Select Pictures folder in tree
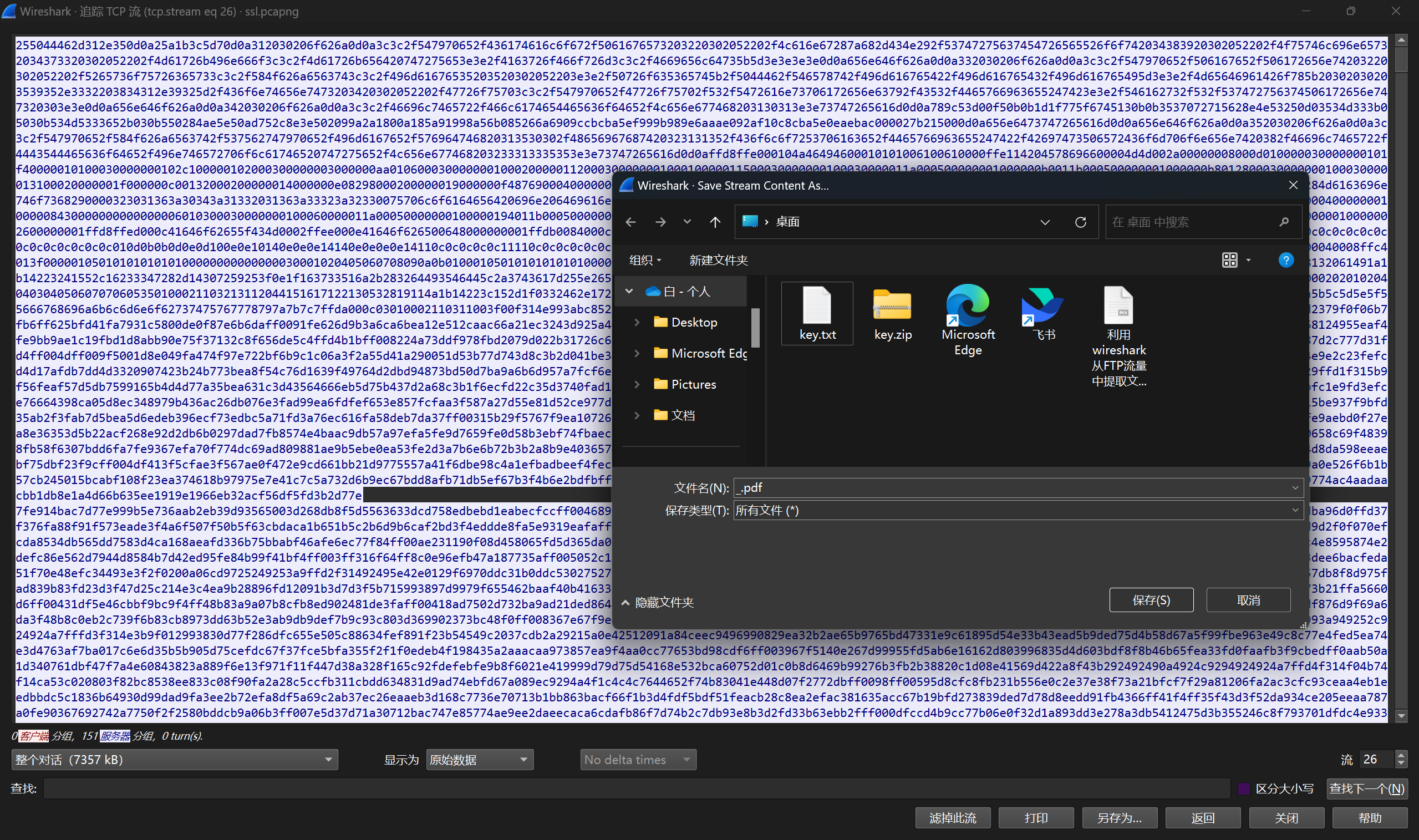This screenshot has width=1419, height=840. coord(685,384)
